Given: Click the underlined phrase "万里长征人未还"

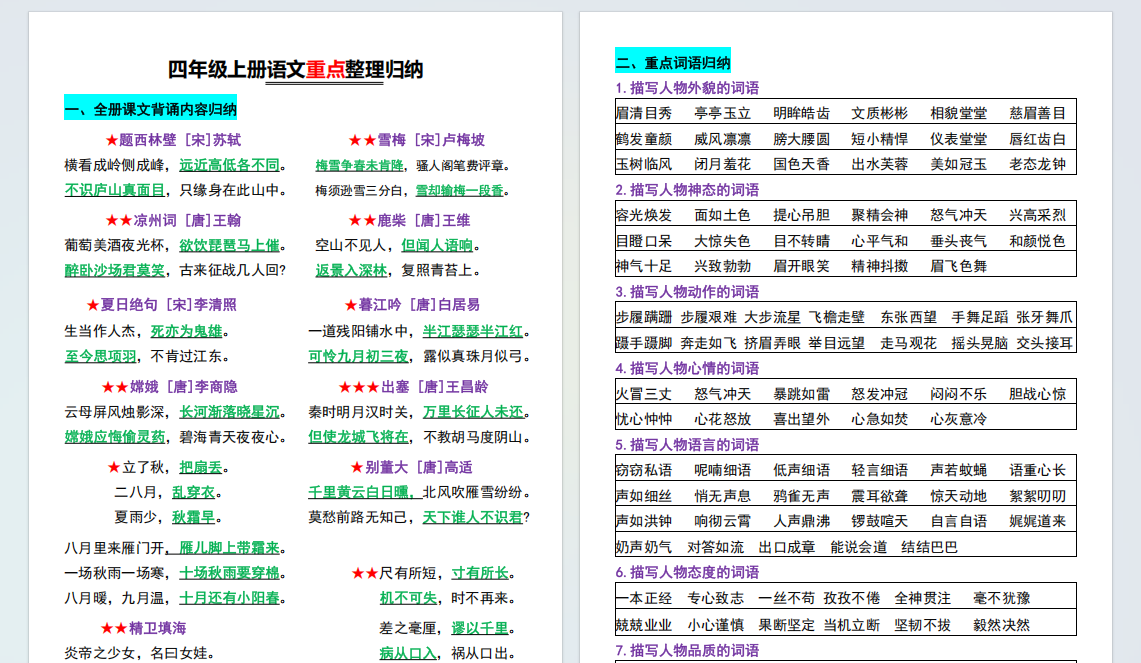Looking at the screenshot, I should coord(473,412).
